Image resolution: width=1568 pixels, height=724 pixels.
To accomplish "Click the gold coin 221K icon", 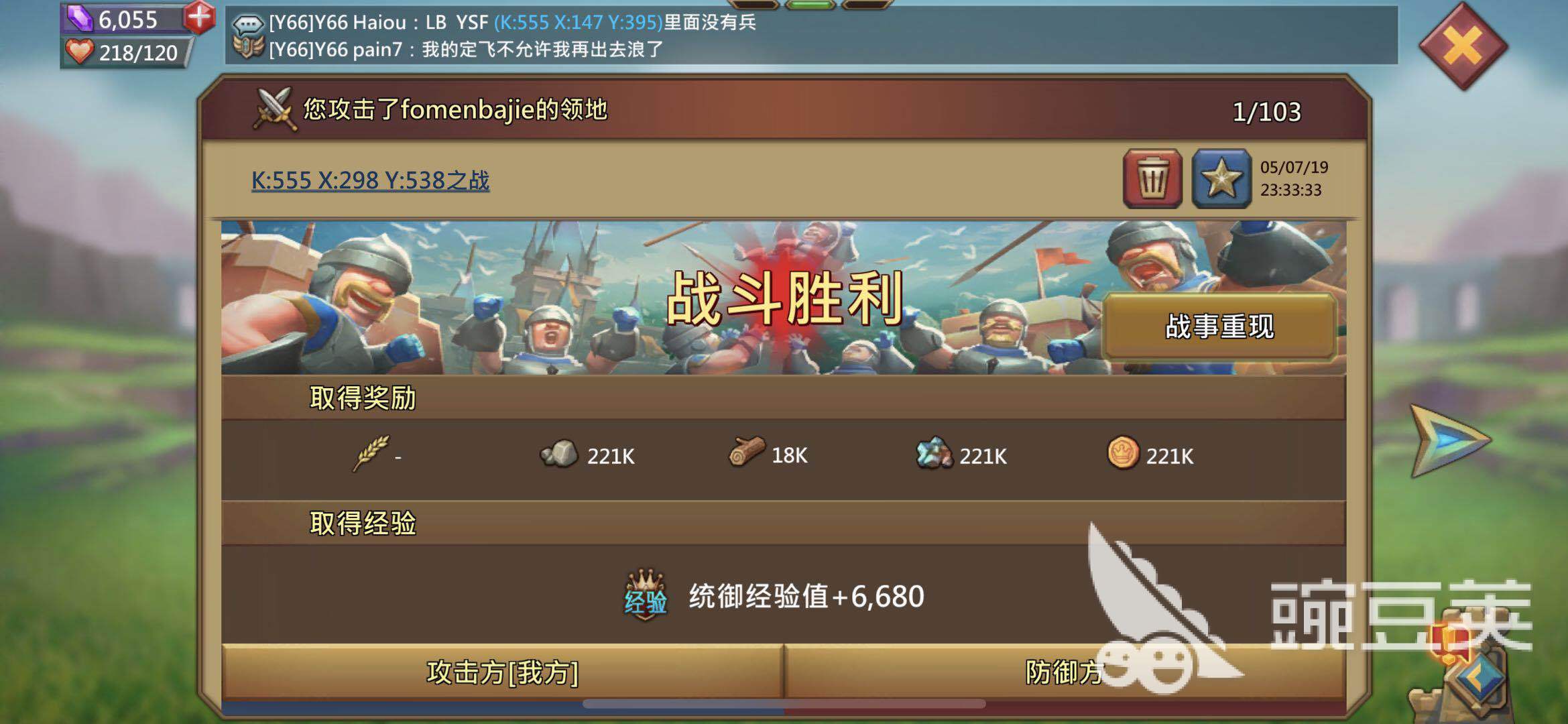I will pos(1123,453).
